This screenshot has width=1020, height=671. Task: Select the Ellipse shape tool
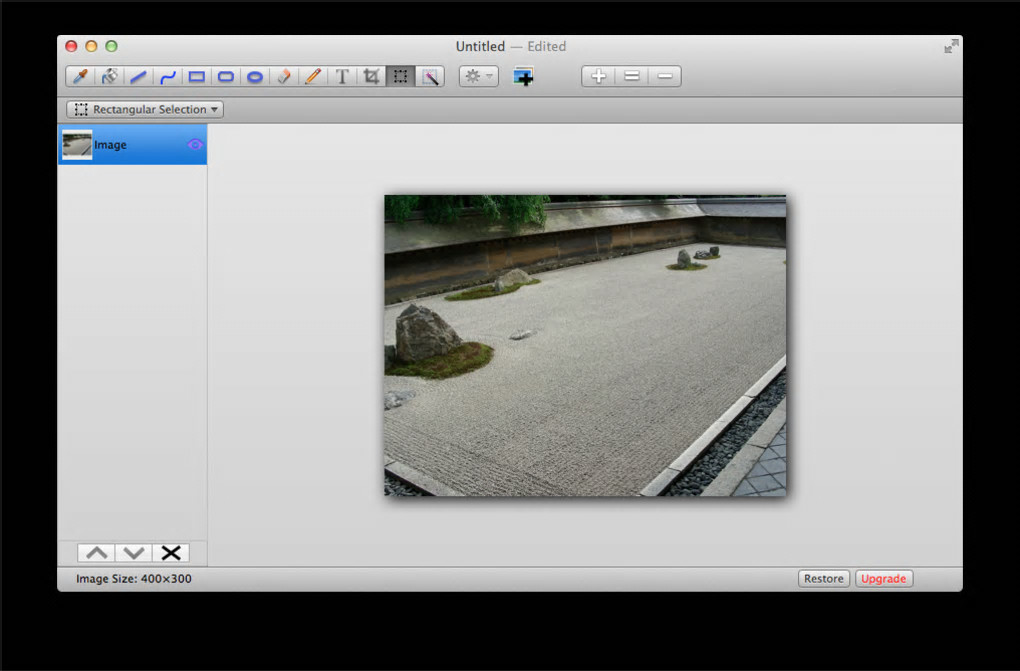tap(255, 76)
